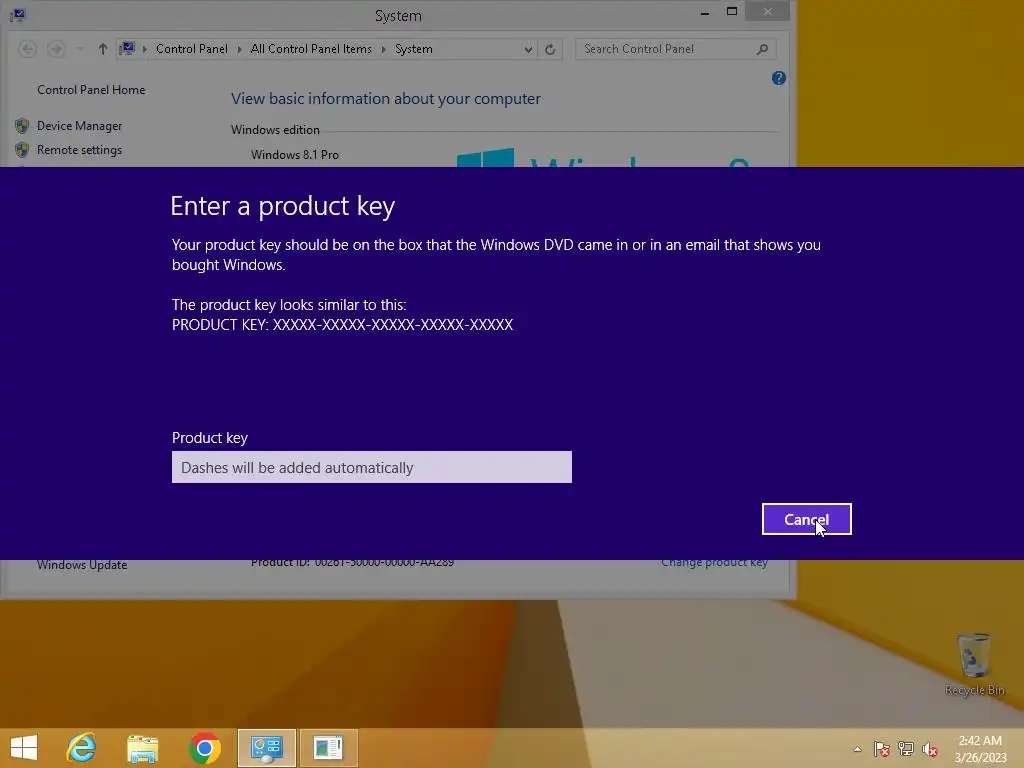Click the Device Manager shield icon

pyautogui.click(x=22, y=125)
